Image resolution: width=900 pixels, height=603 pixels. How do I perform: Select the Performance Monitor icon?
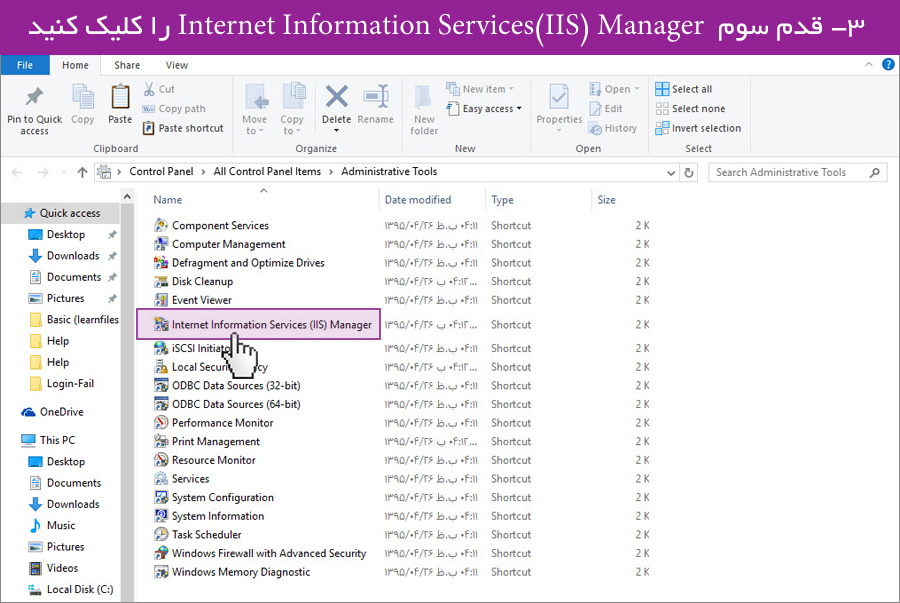[x=161, y=422]
